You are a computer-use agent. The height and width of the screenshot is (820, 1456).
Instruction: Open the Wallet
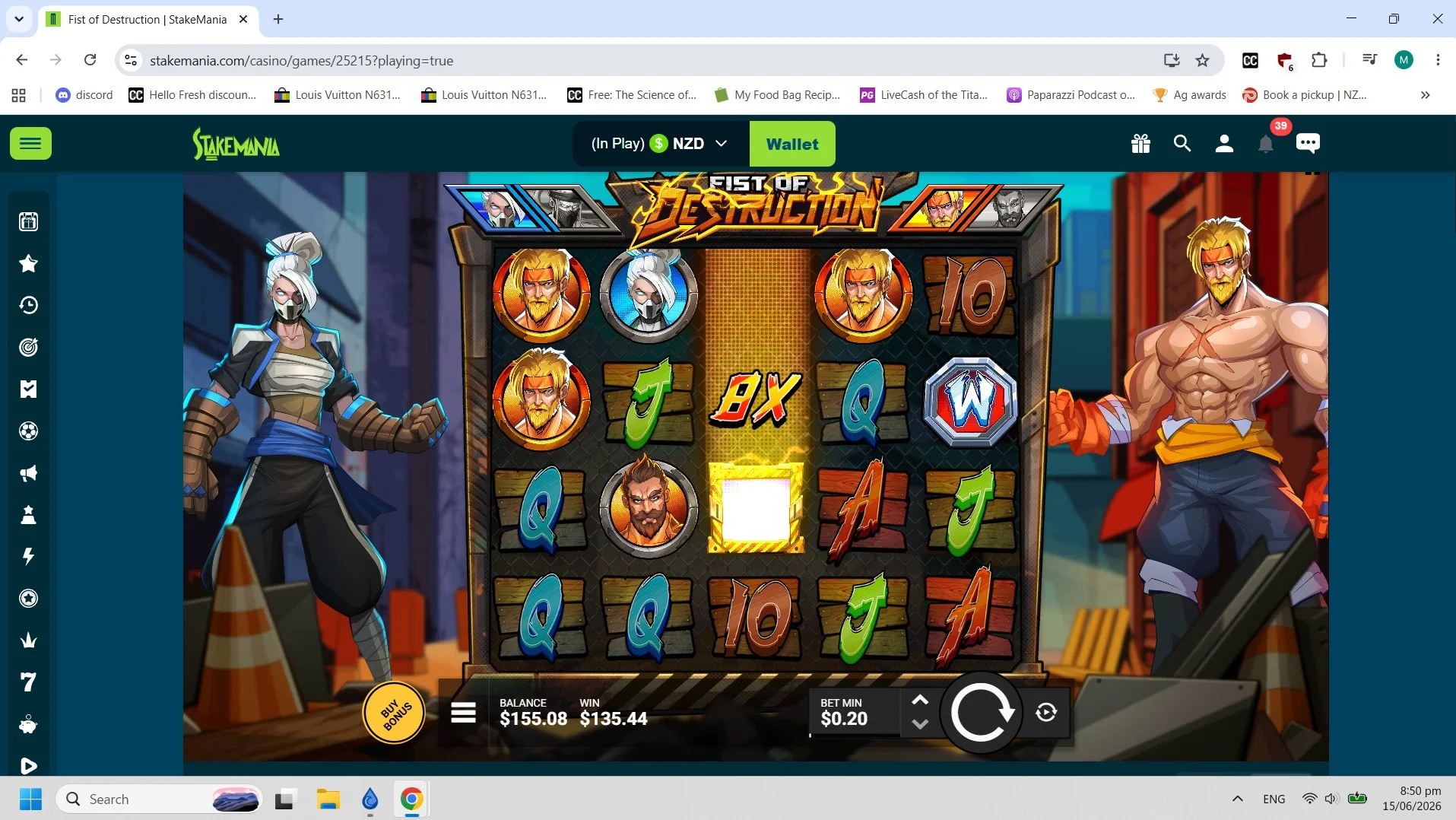pyautogui.click(x=792, y=144)
